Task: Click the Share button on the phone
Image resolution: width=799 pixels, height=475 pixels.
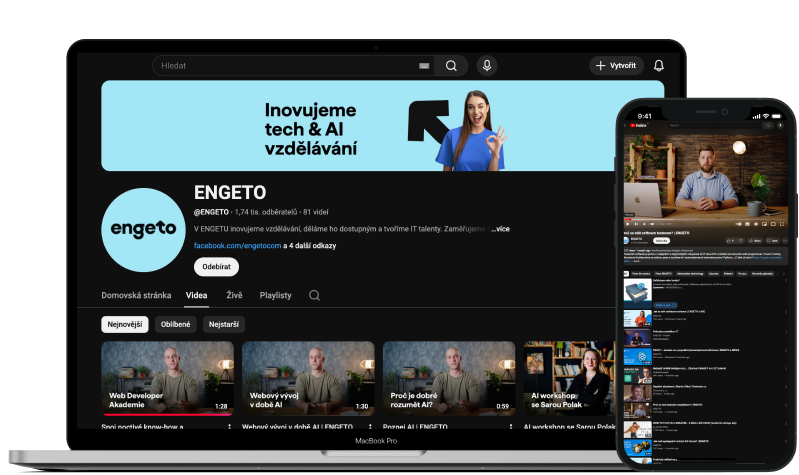Action: pyautogui.click(x=755, y=241)
